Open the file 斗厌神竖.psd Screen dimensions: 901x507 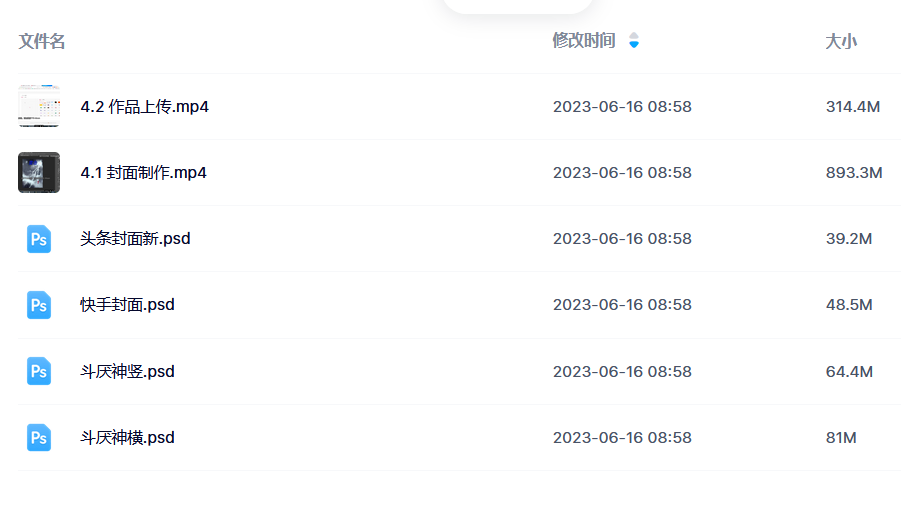coord(127,371)
